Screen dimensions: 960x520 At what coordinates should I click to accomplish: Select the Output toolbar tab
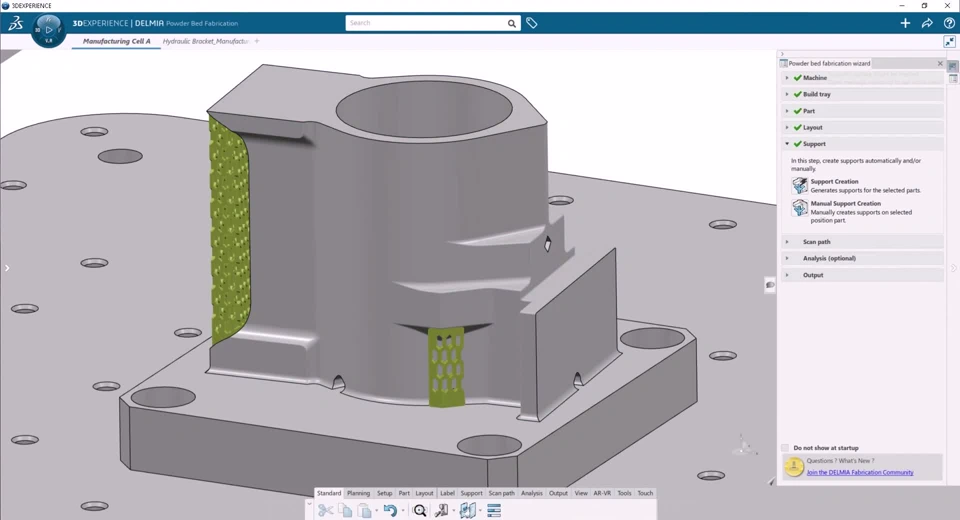pyautogui.click(x=558, y=493)
